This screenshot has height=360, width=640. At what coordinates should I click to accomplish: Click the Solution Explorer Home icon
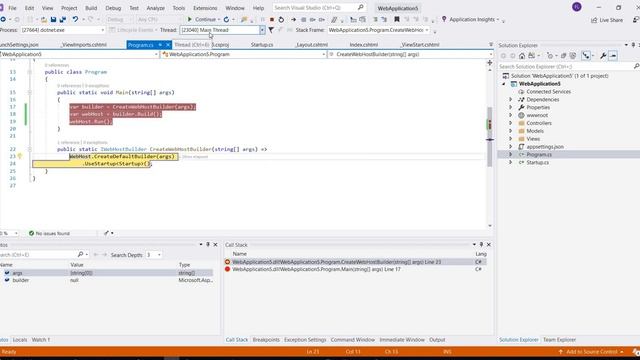pyautogui.click(x=522, y=56)
